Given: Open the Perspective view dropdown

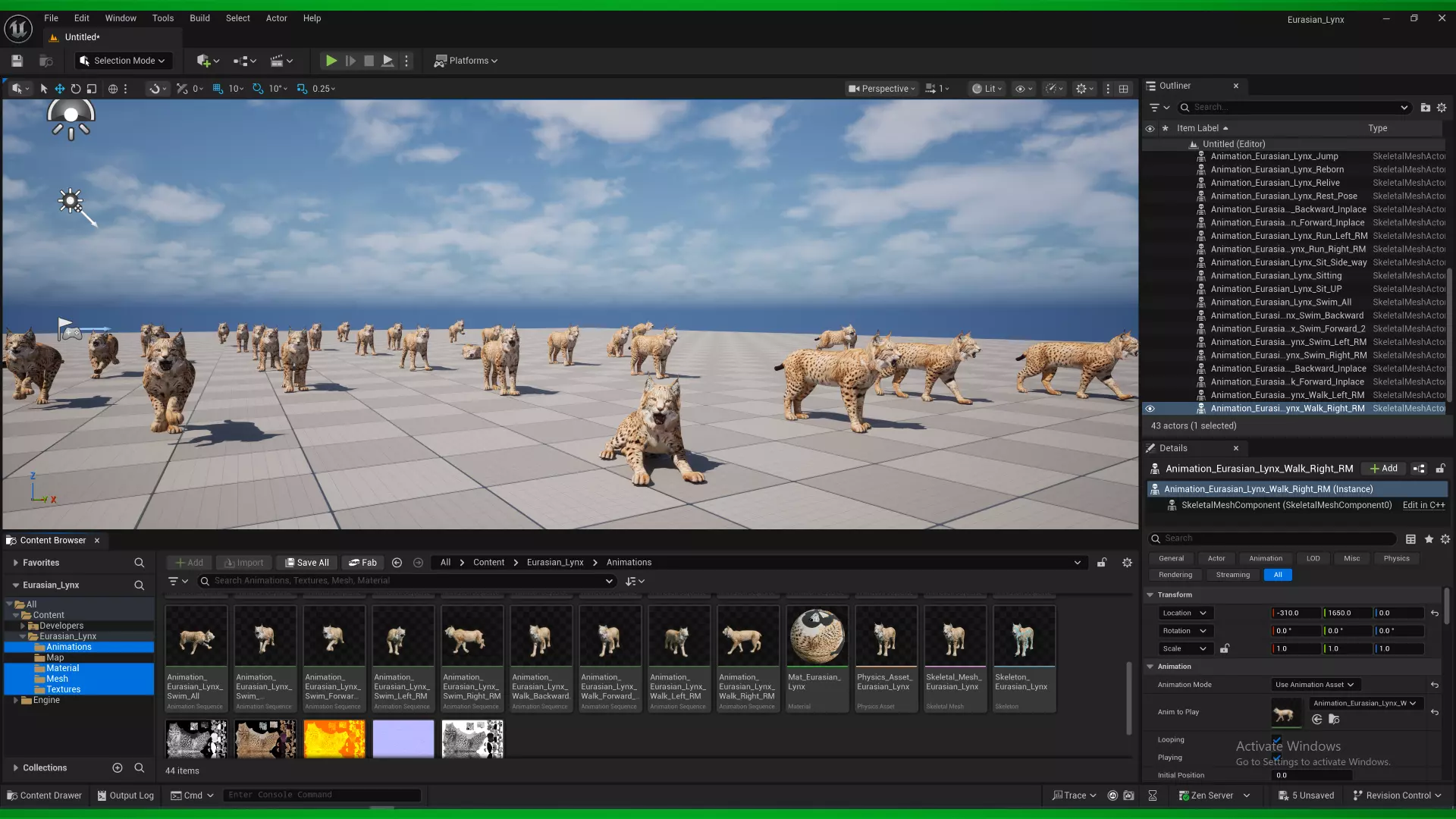Looking at the screenshot, I should 882,89.
